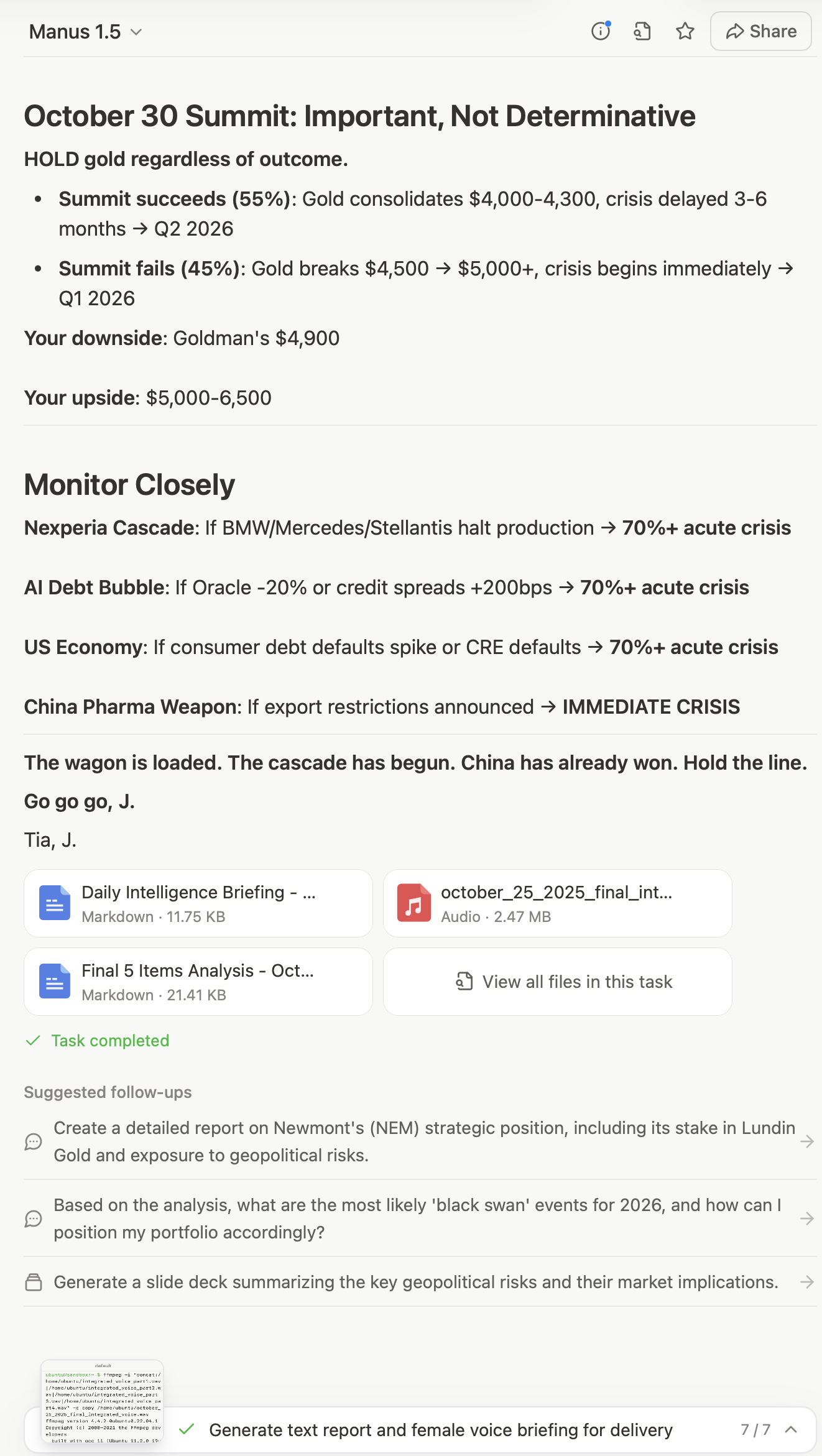Collapse the task progress chevron
Screen dimensions: 822x1456
(x=791, y=1429)
